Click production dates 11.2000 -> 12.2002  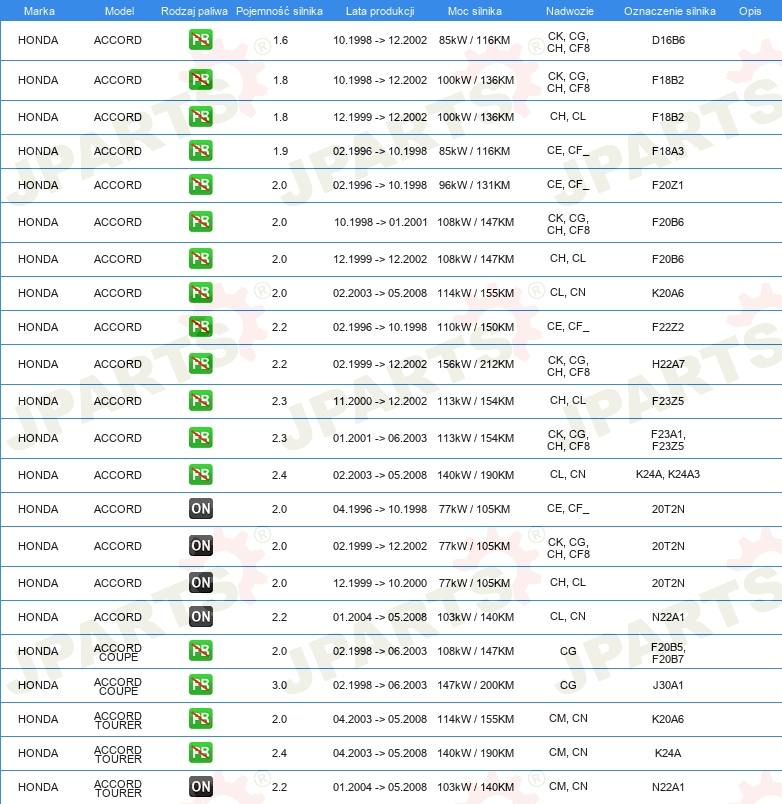tap(380, 401)
